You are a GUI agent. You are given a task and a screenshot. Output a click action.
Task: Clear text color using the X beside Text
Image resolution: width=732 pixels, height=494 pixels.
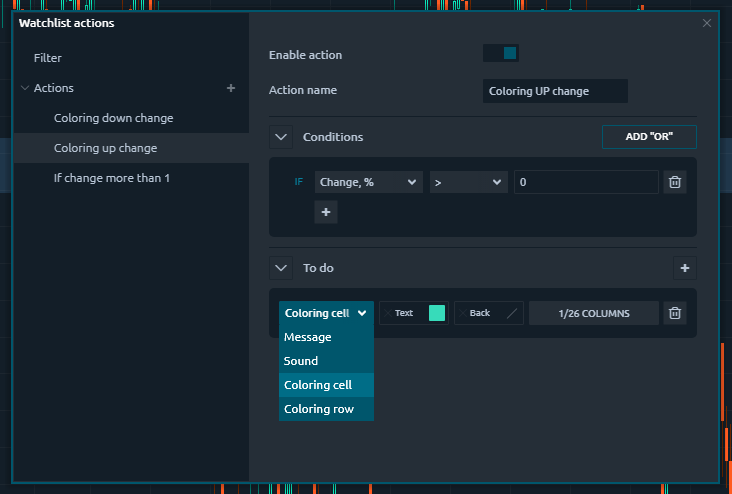tap(387, 313)
